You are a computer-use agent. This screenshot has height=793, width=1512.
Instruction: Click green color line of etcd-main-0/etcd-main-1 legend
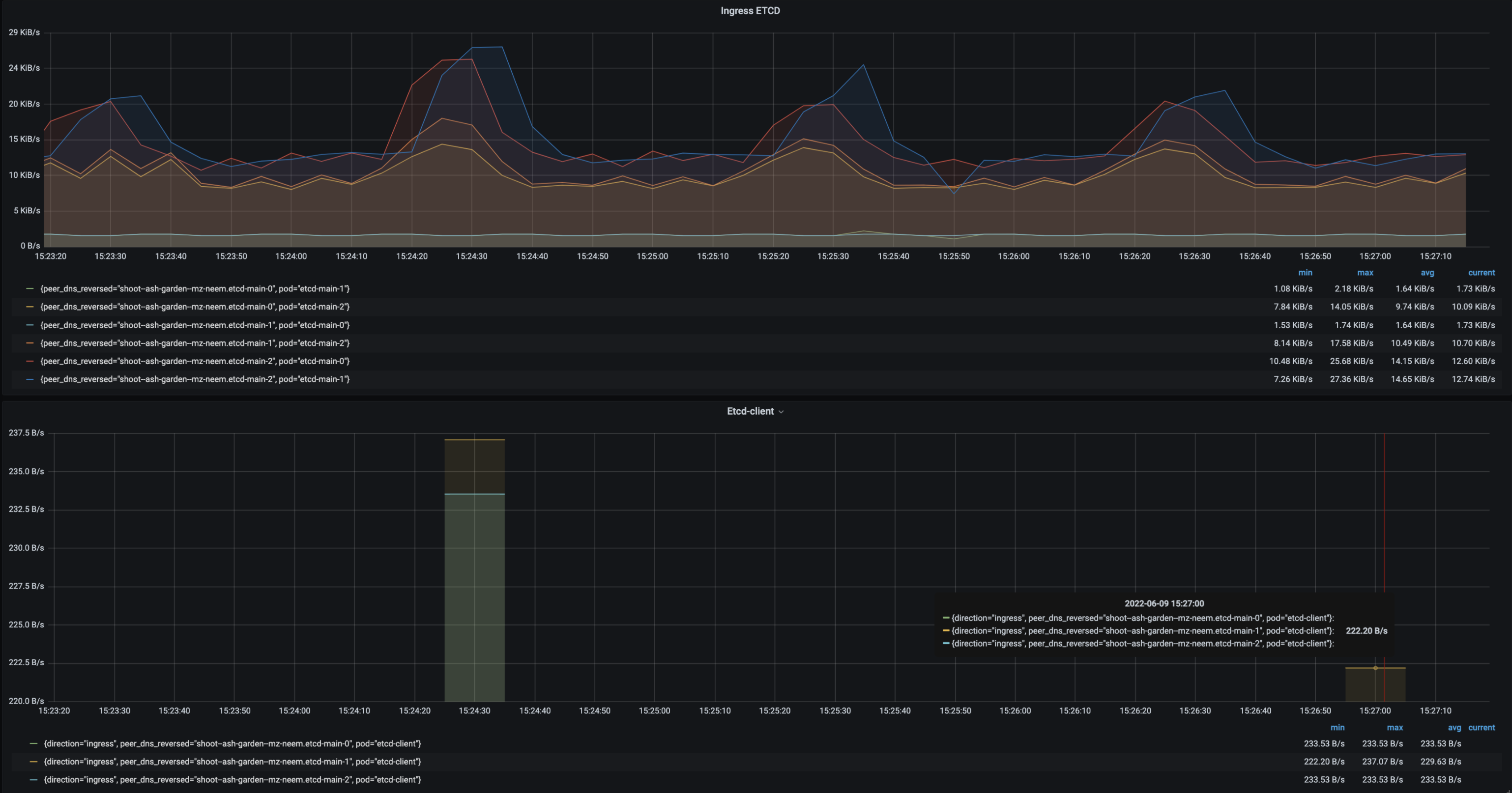click(x=30, y=288)
